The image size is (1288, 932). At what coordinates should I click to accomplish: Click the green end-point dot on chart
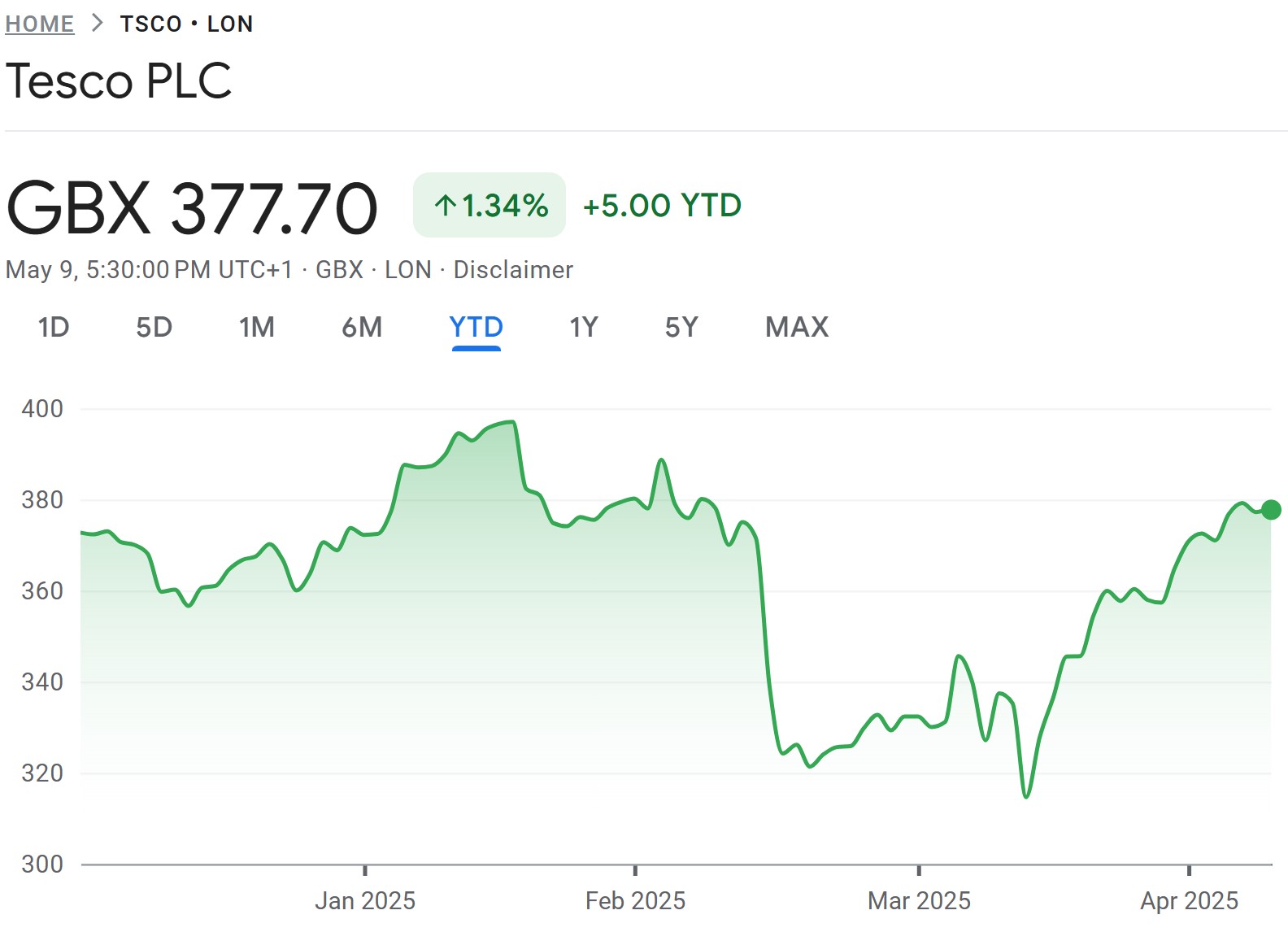(1271, 510)
